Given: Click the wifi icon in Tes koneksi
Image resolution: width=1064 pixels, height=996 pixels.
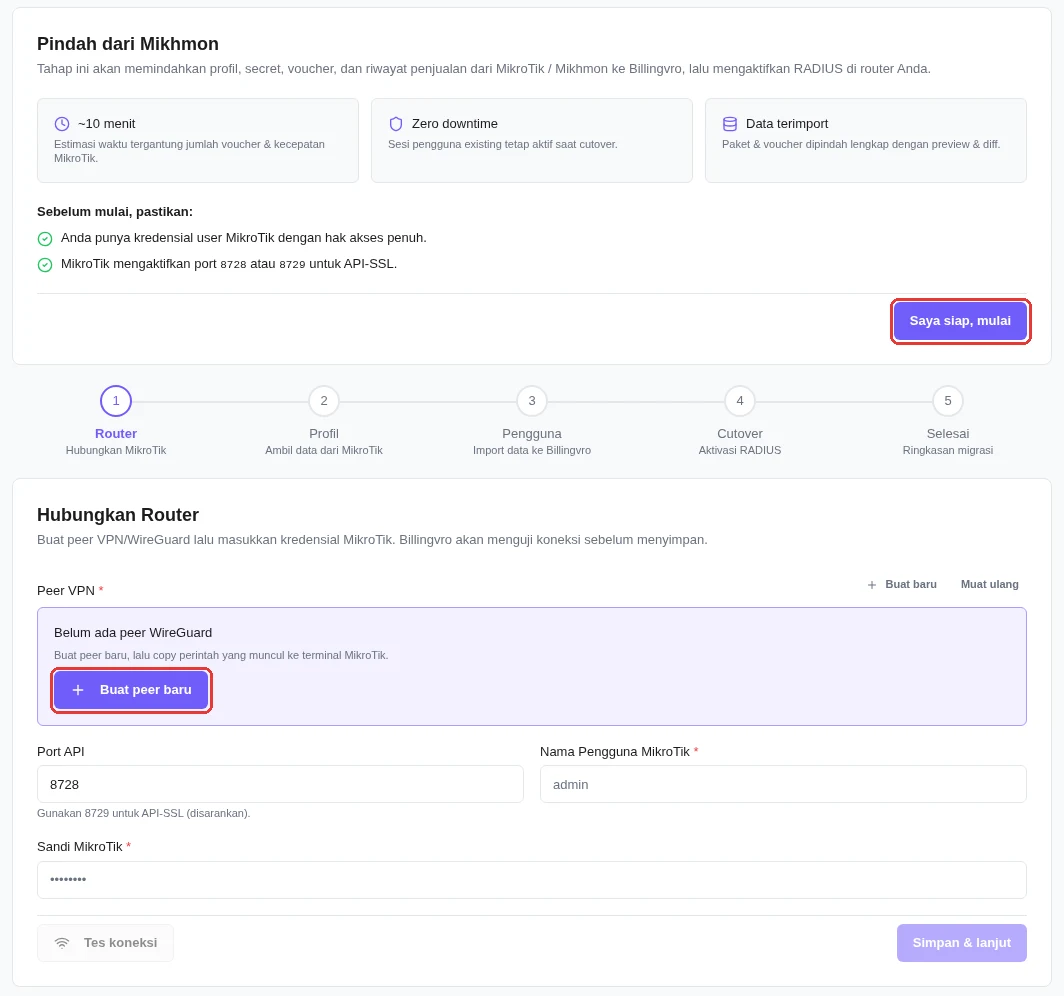Looking at the screenshot, I should tap(62, 943).
